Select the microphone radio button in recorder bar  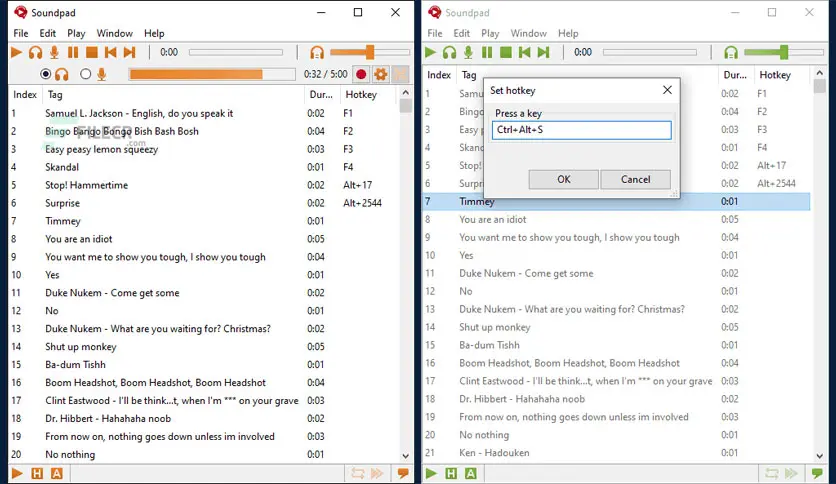pos(86,74)
